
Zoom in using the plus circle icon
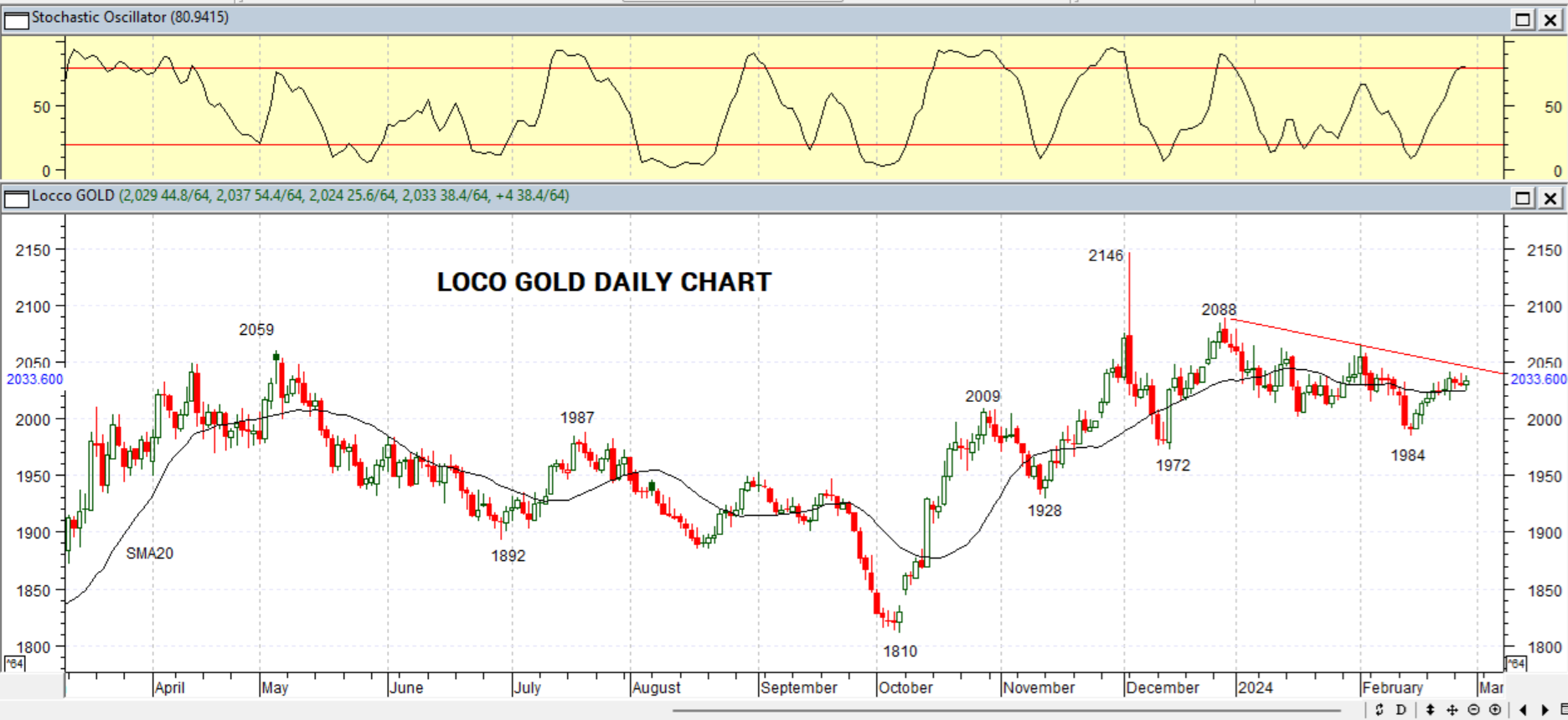1495,710
